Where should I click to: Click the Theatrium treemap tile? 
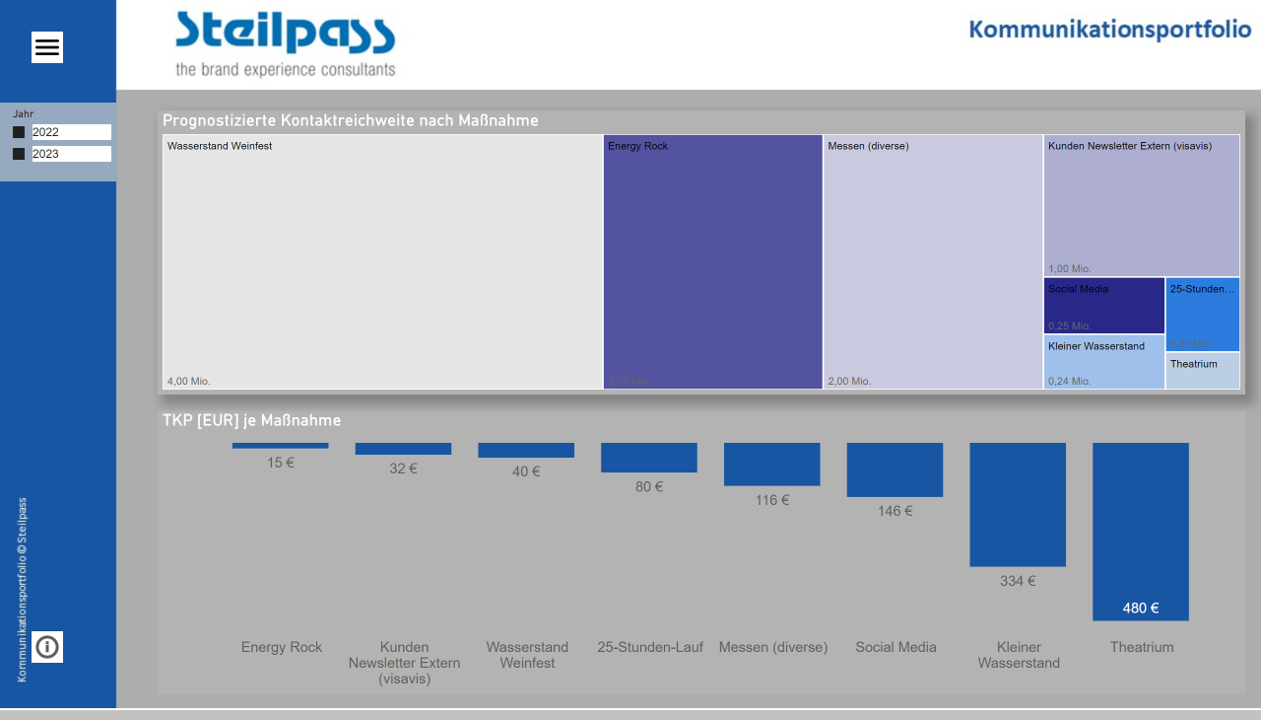[1202, 371]
